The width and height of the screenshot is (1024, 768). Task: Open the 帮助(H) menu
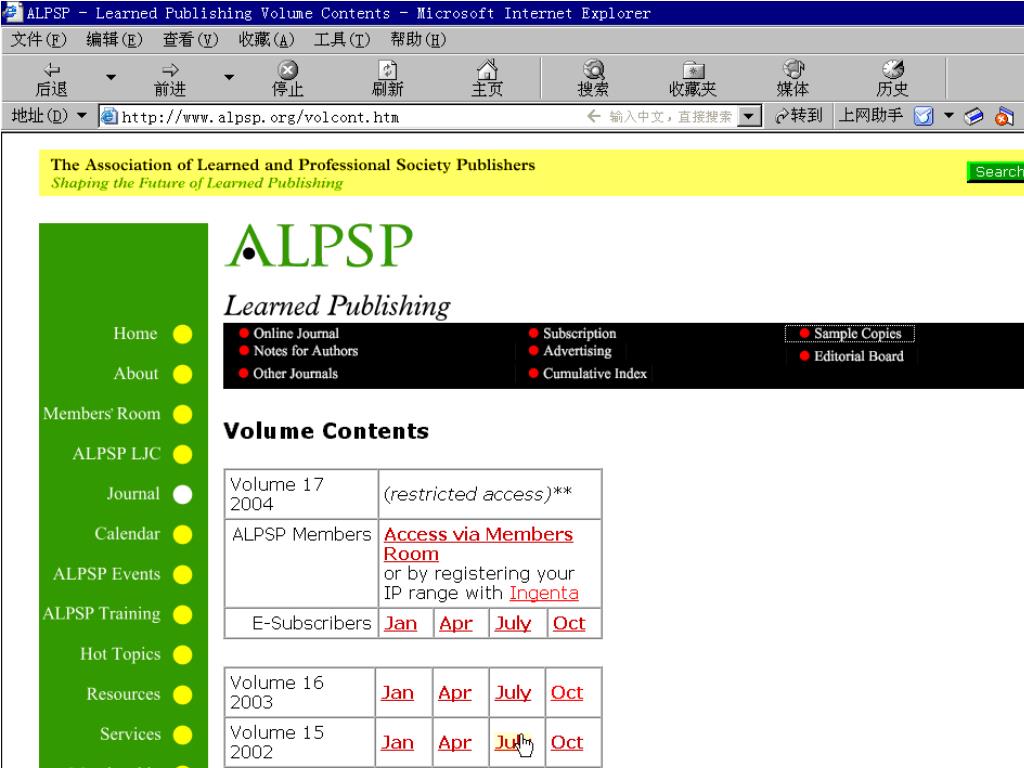coord(418,40)
